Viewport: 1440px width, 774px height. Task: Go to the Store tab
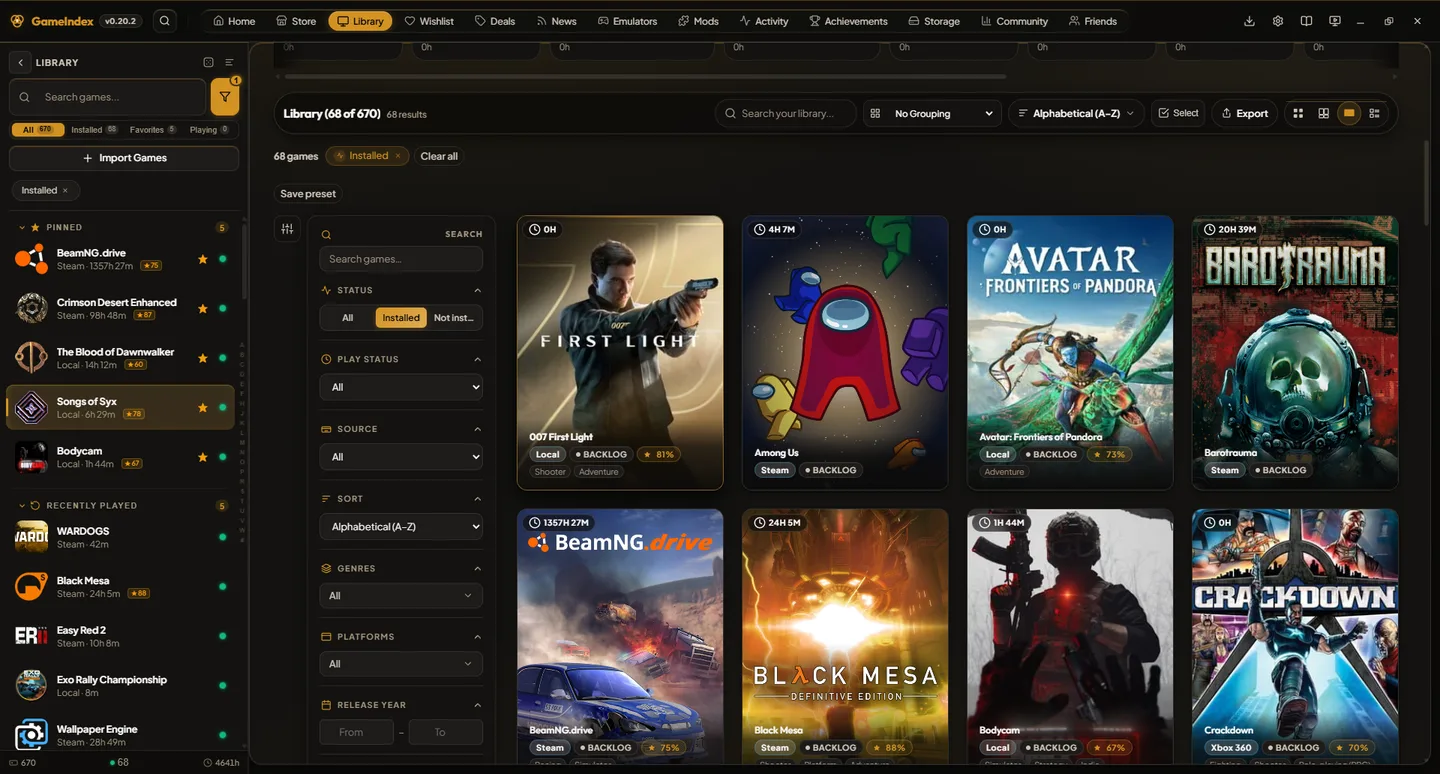[x=296, y=21]
